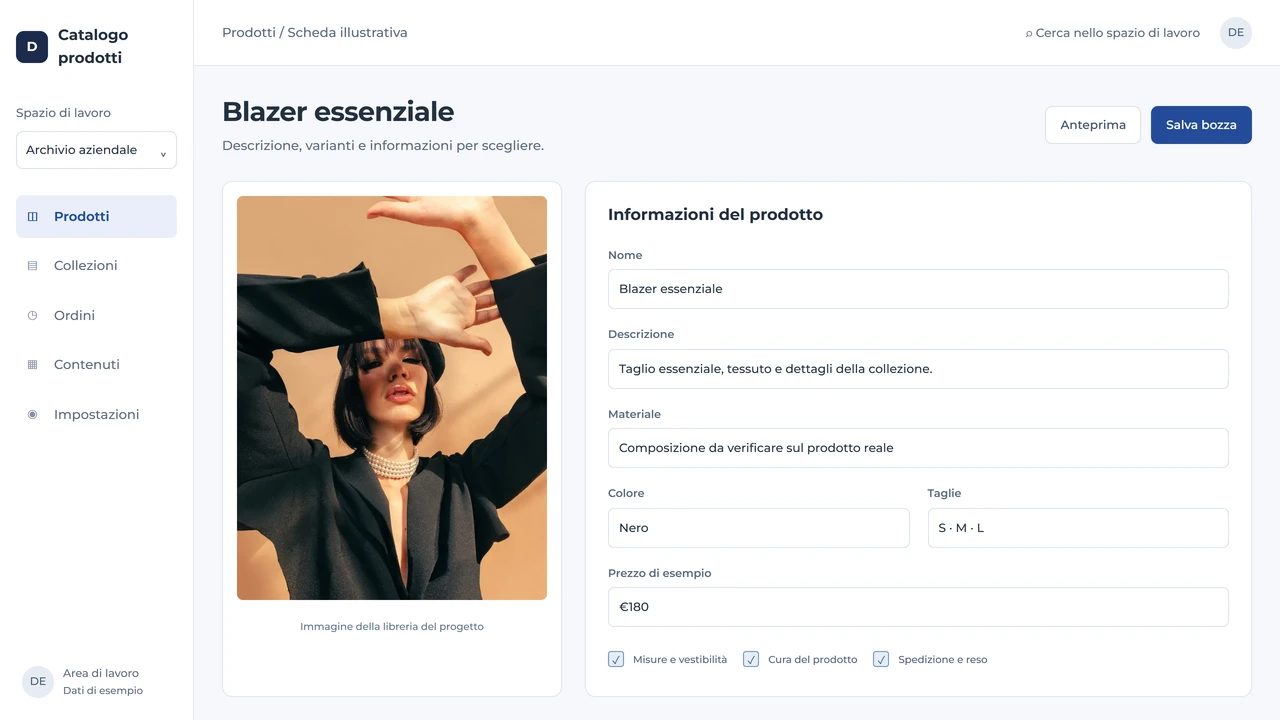
Task: Click the Prodotti sidebar icon
Action: (x=32, y=216)
